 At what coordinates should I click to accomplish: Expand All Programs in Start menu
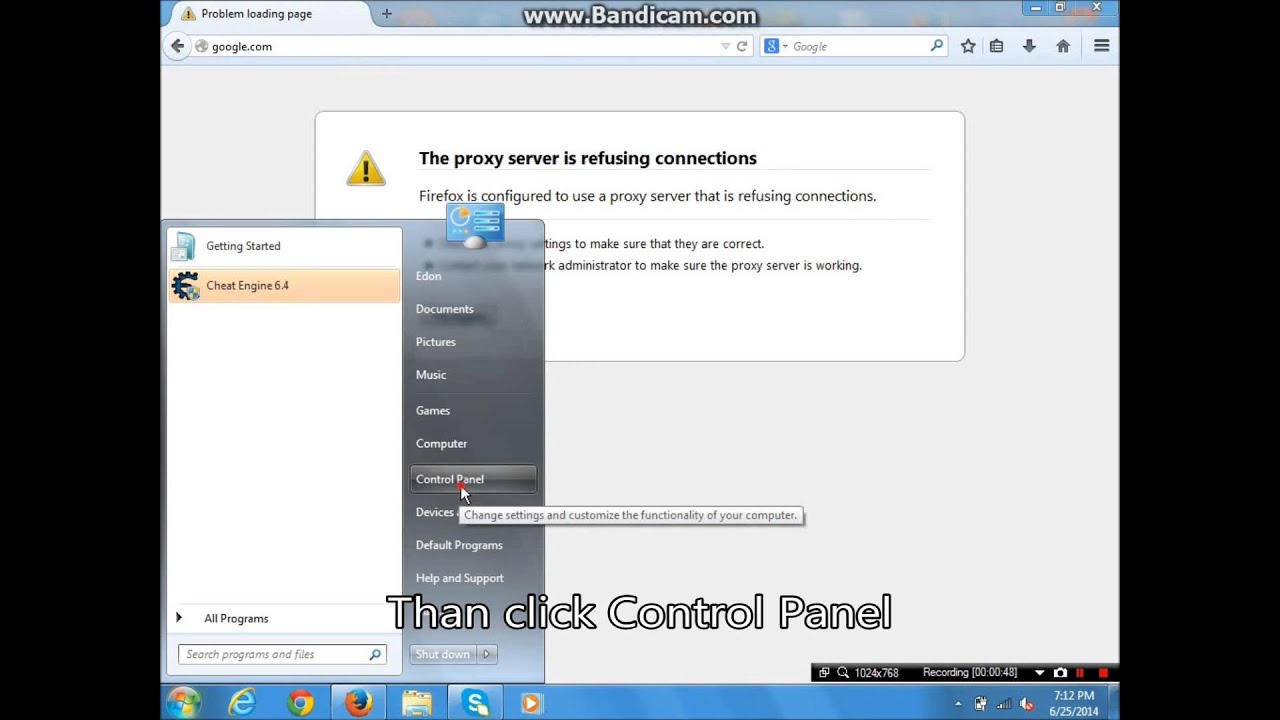coord(284,618)
